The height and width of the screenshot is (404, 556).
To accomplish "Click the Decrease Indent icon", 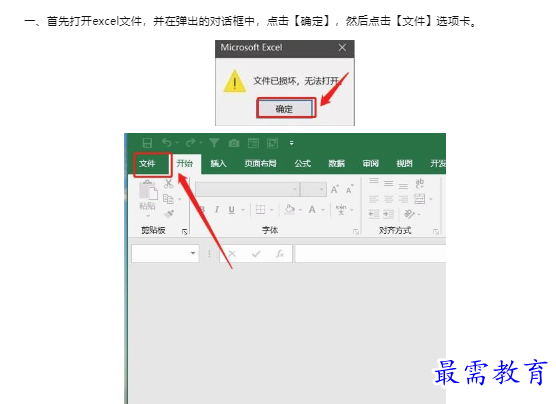I will pyautogui.click(x=374, y=214).
